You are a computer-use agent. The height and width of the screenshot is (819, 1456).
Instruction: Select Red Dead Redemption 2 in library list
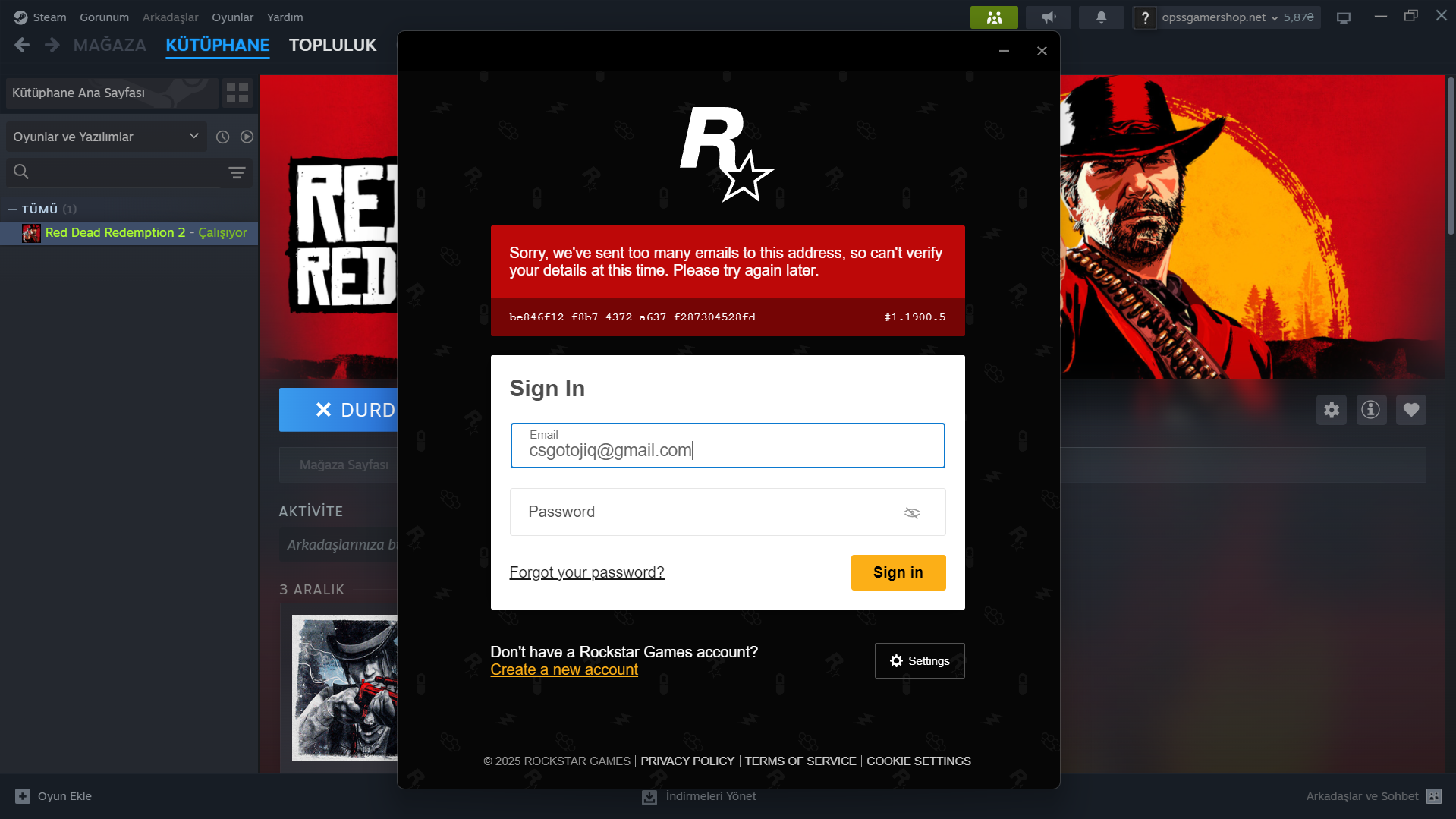129,233
